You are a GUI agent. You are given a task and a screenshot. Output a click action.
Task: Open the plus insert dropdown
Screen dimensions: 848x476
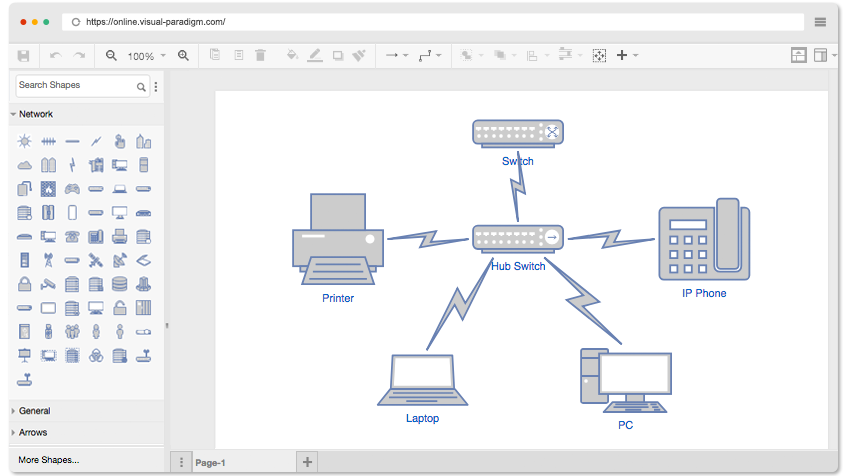(x=627, y=55)
